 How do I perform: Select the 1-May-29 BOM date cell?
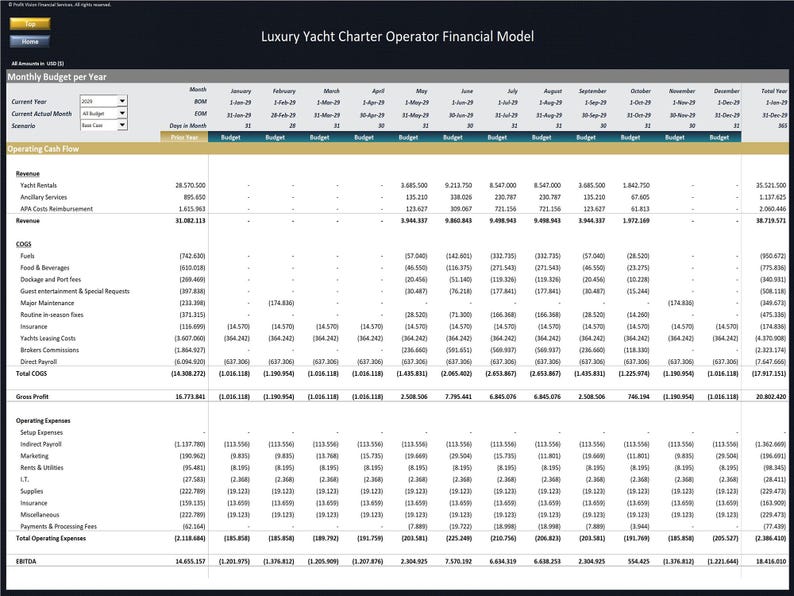415,103
